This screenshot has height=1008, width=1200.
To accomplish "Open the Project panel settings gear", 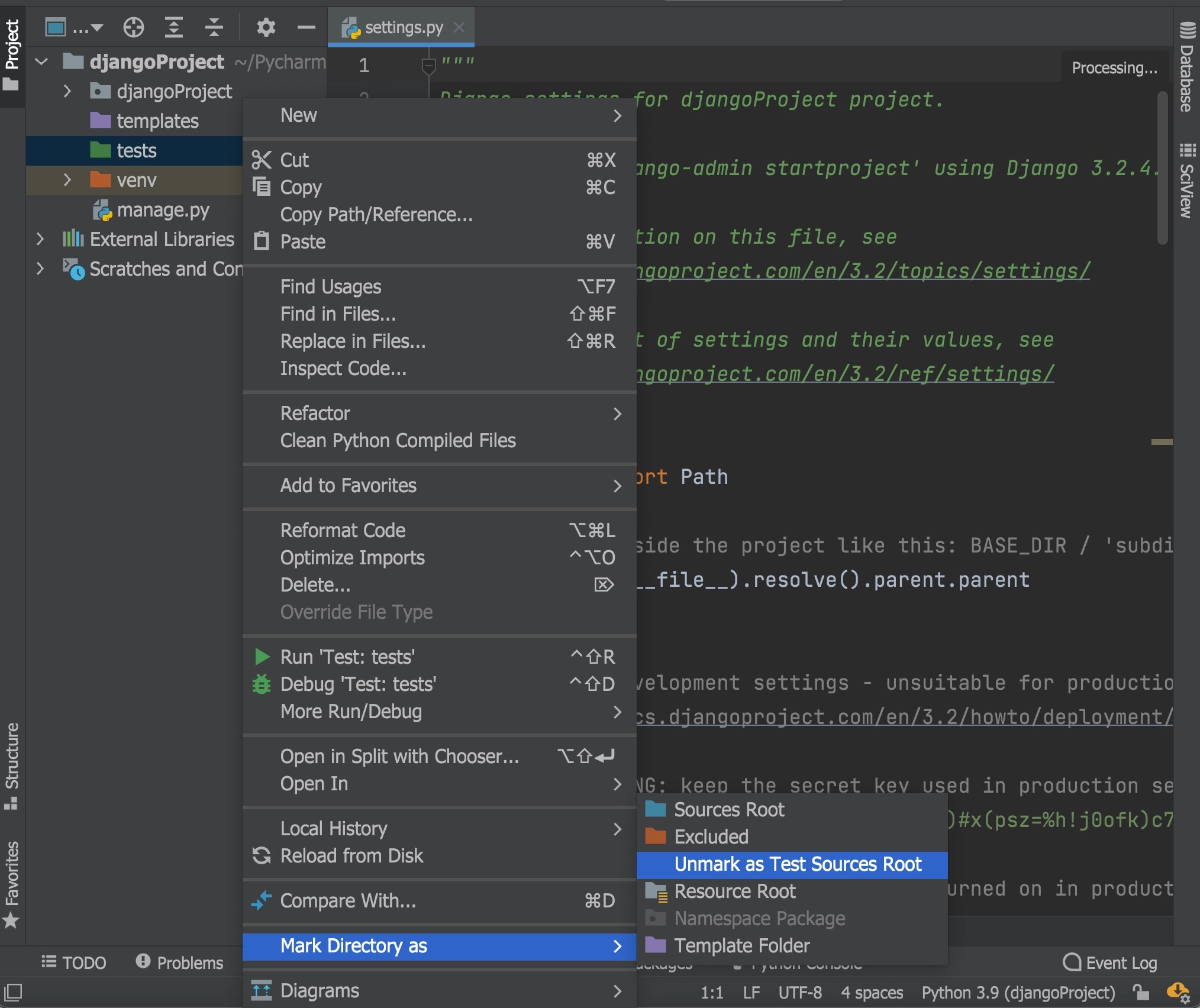I will [266, 27].
